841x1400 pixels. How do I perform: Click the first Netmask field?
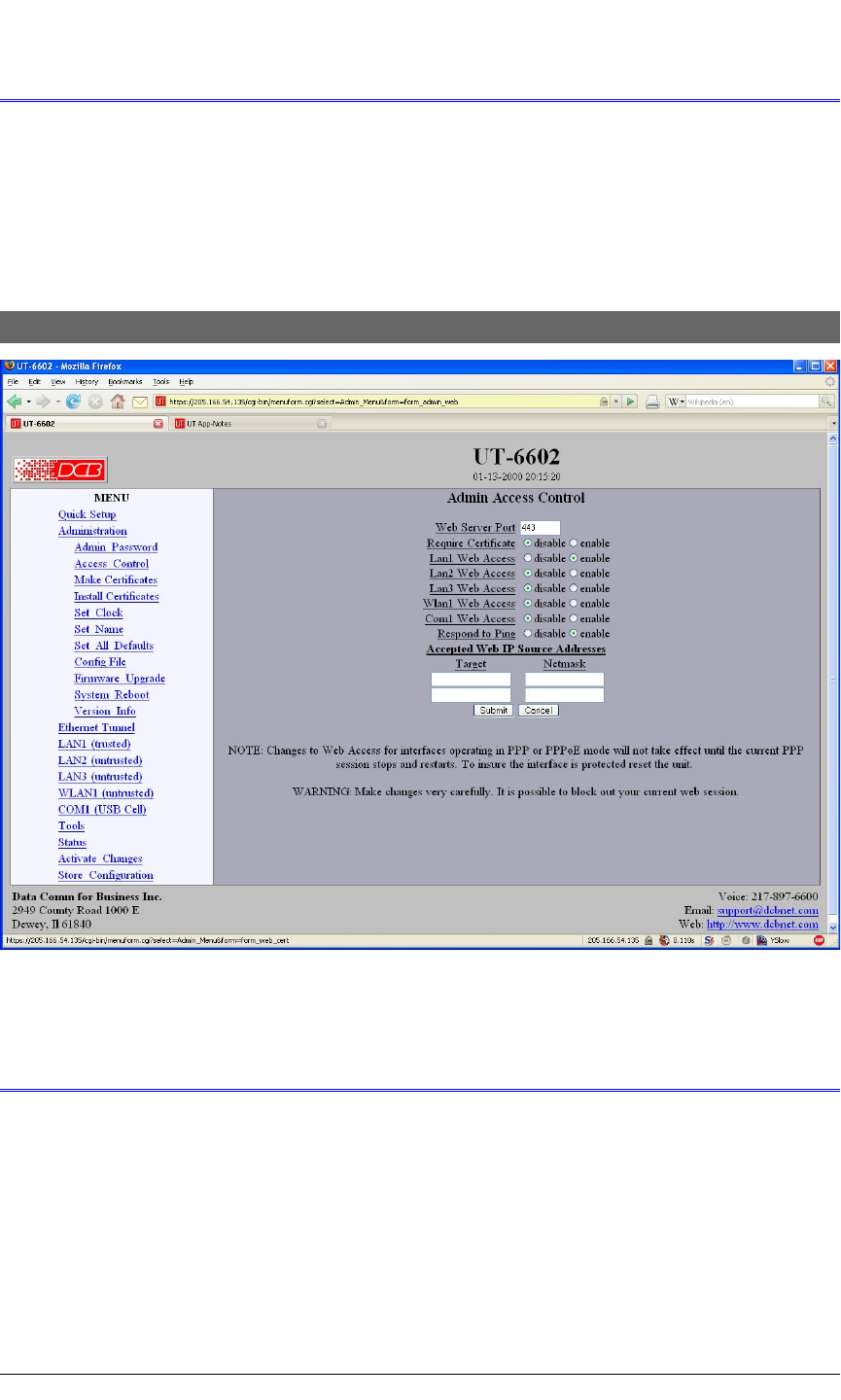coord(565,680)
